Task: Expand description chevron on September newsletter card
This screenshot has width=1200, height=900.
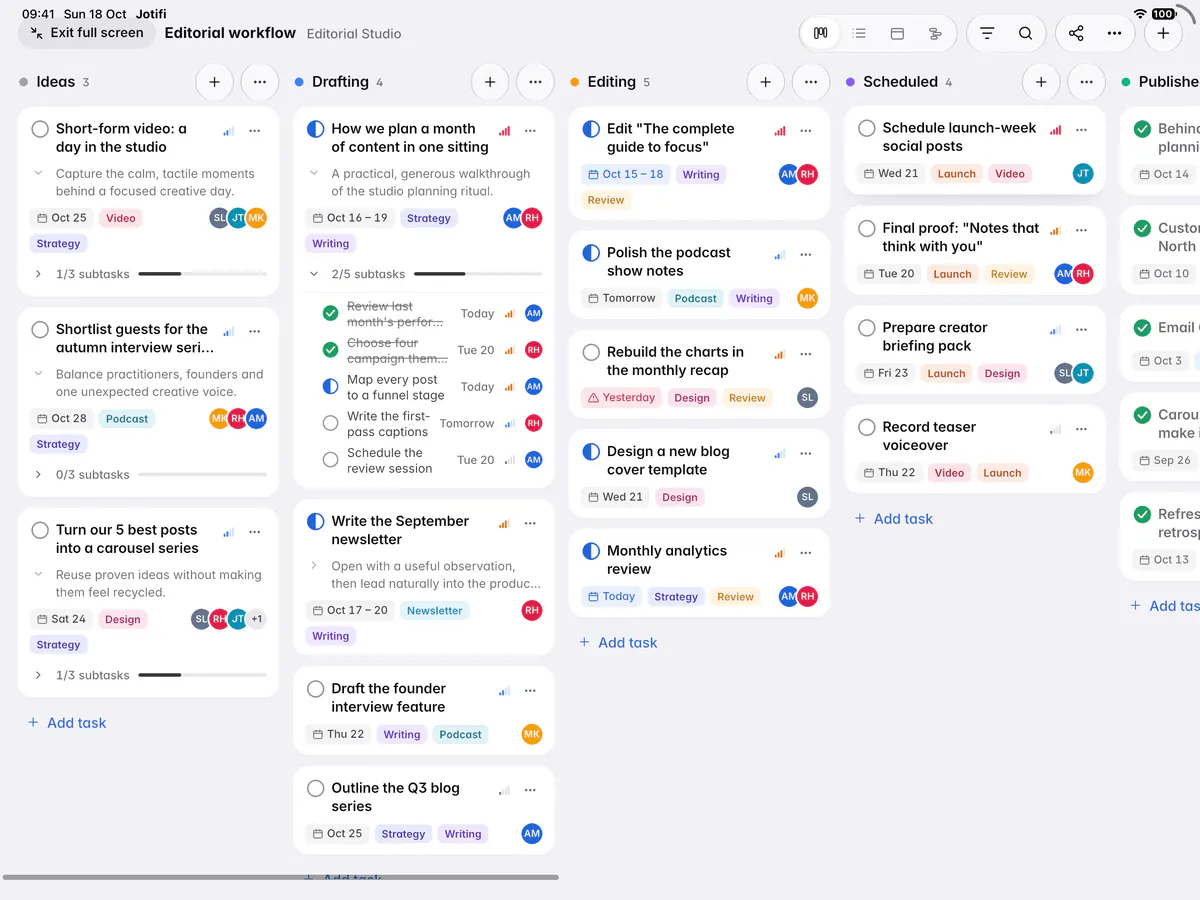Action: coord(314,566)
